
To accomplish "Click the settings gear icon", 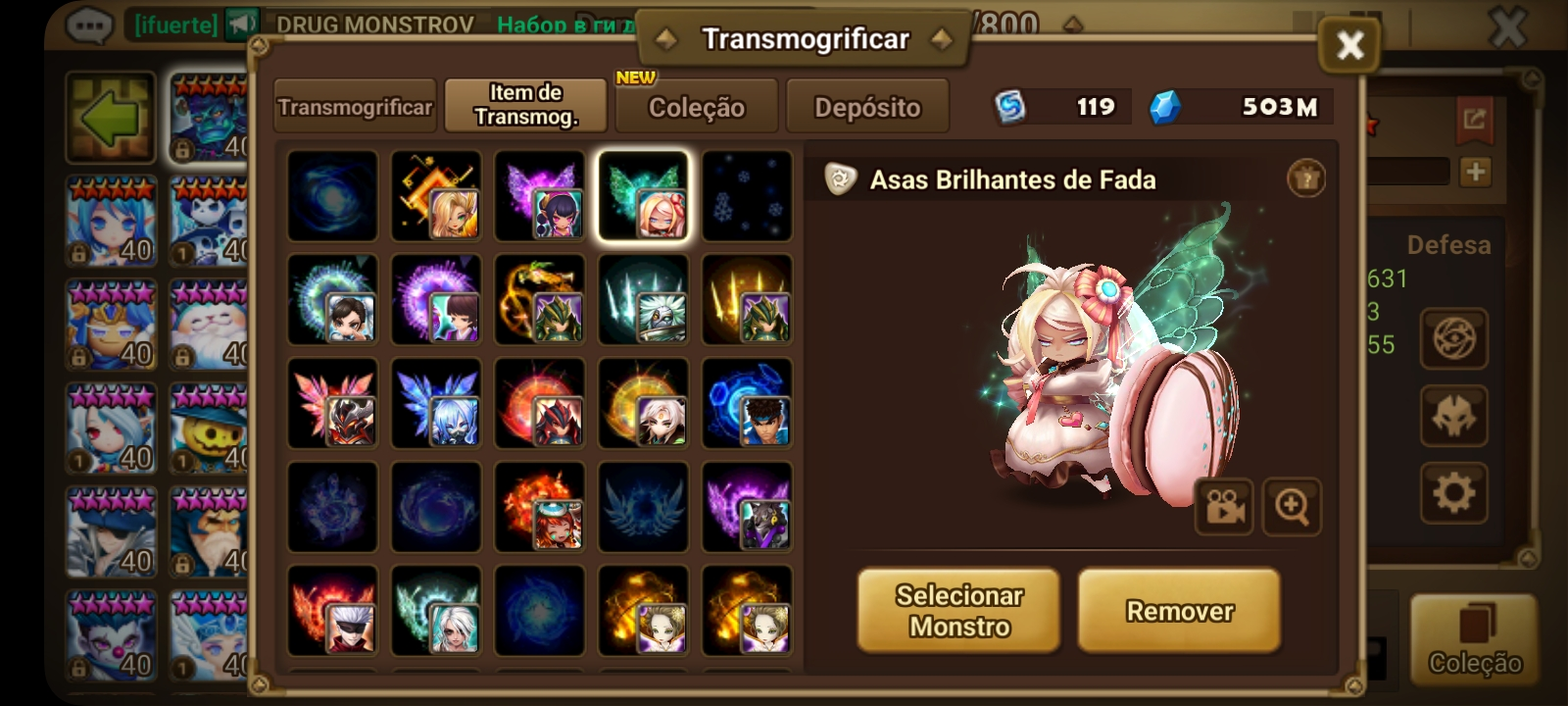I will (1453, 492).
